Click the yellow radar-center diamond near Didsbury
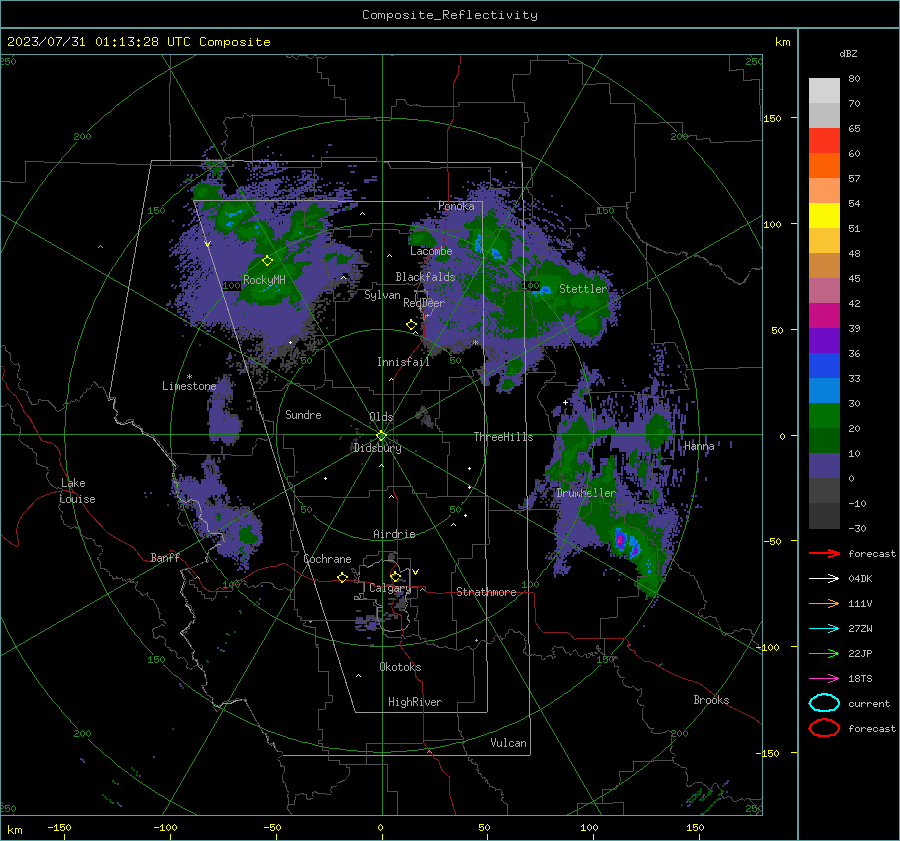 point(381,436)
